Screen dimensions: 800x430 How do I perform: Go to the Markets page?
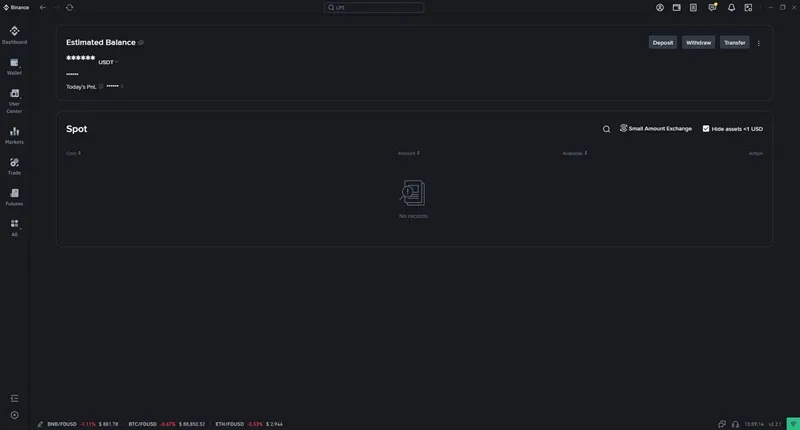[x=14, y=135]
